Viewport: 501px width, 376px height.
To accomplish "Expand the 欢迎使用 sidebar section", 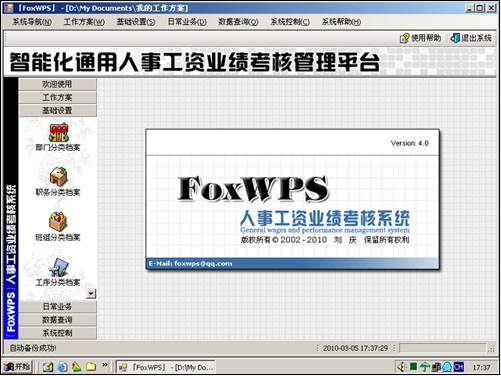I will click(x=58, y=84).
